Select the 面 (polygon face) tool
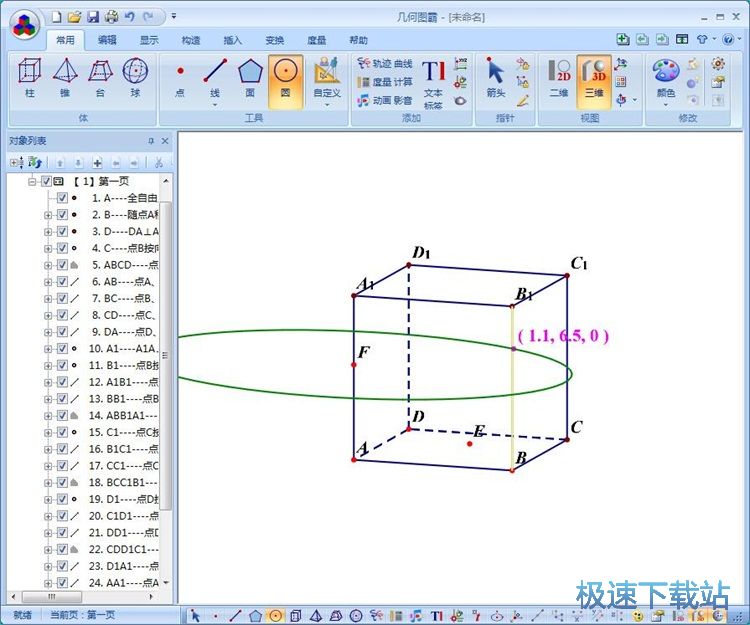The image size is (750, 625). pyautogui.click(x=250, y=78)
